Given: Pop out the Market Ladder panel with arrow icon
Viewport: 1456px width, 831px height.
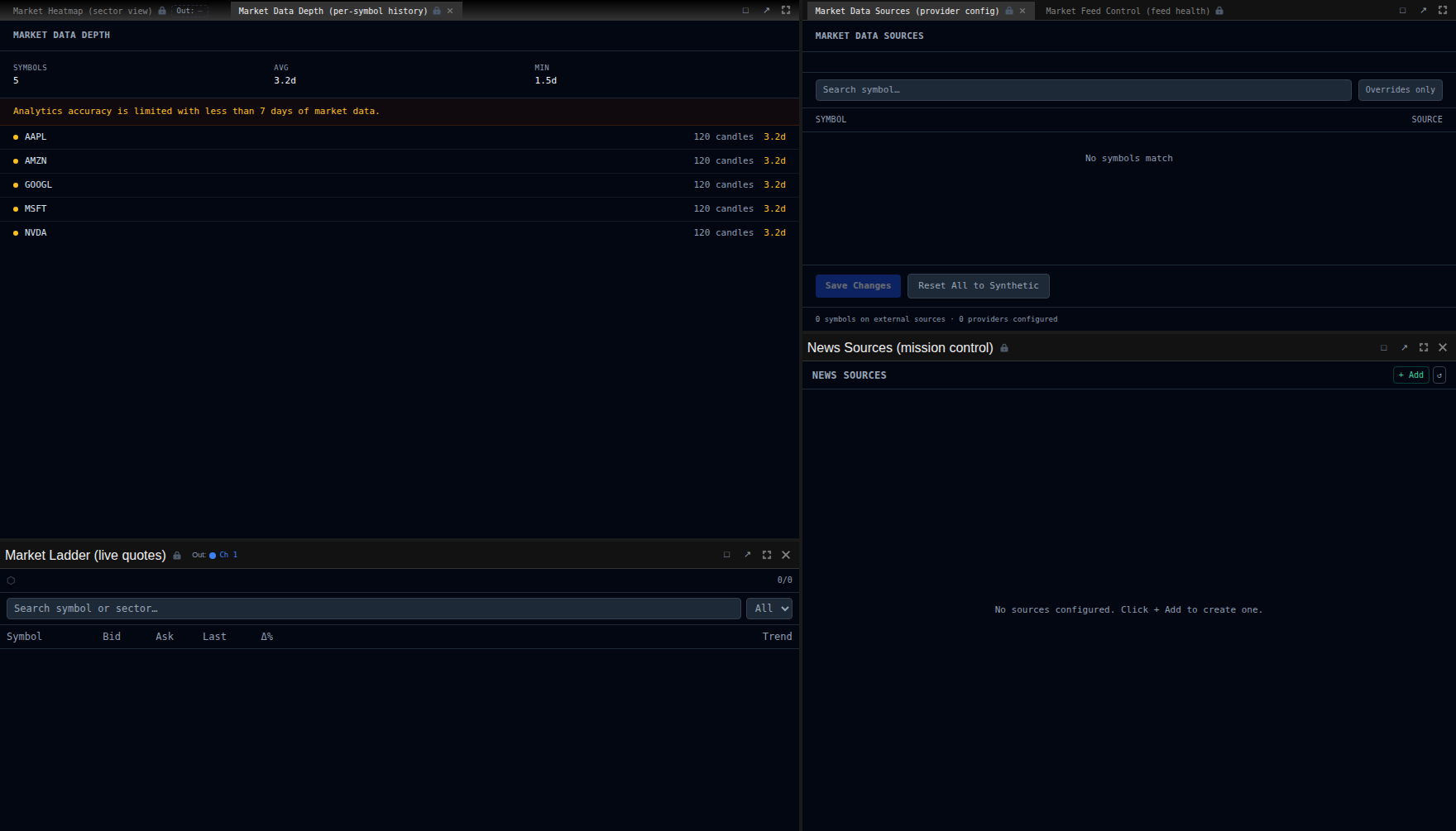Looking at the screenshot, I should coord(747,556).
